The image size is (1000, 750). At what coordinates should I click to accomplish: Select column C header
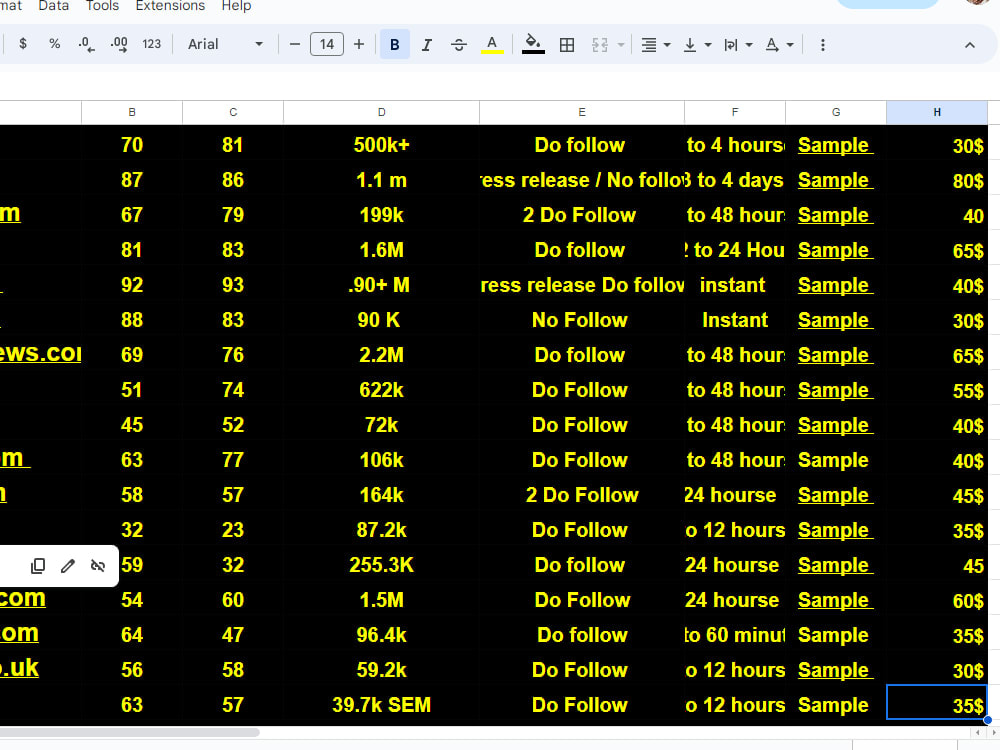(233, 112)
